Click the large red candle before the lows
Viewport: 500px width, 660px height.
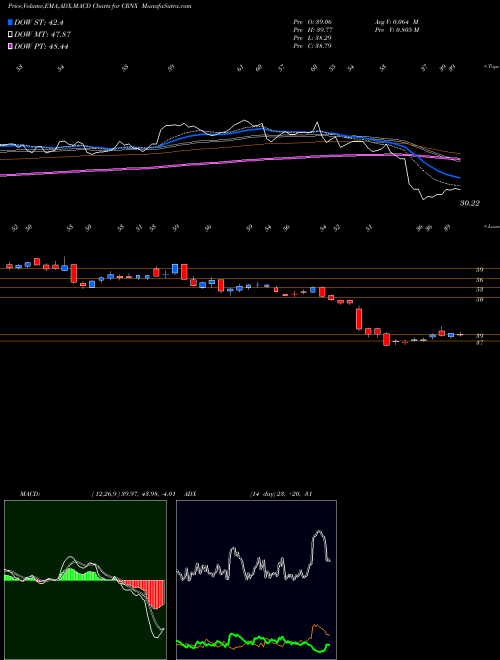(x=359, y=319)
